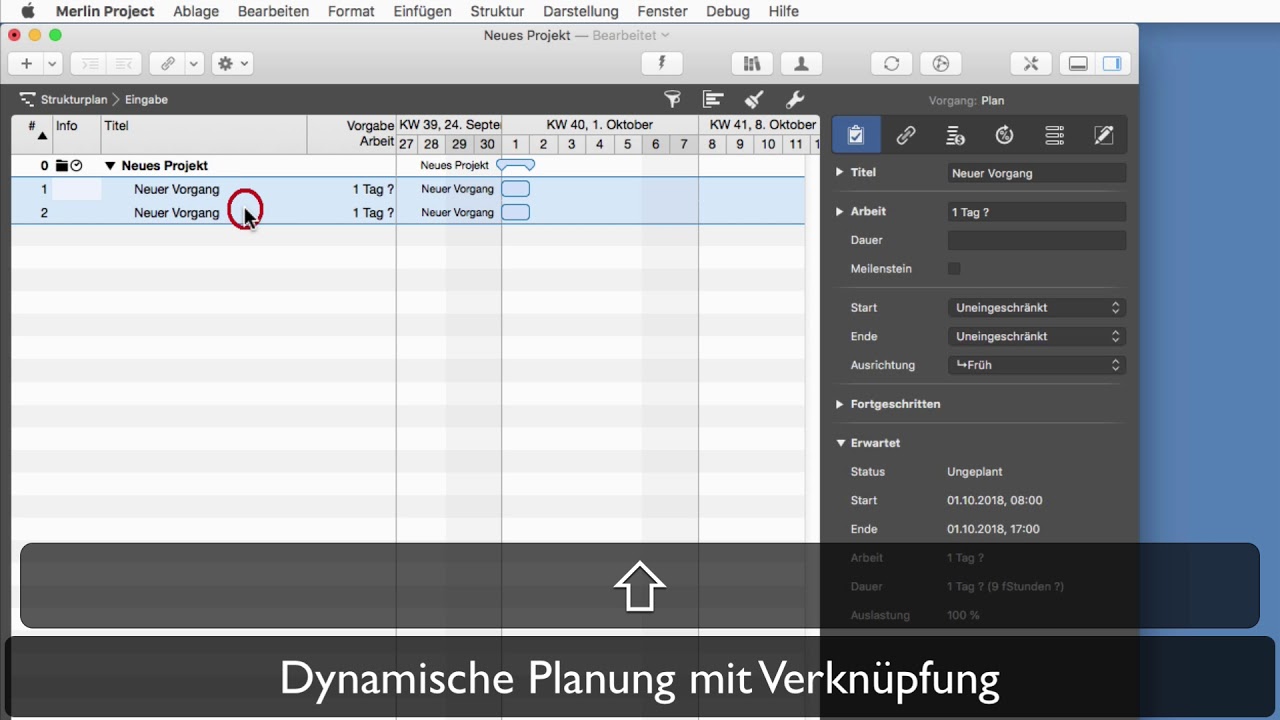Click the lightning bolt toolbar button
This screenshot has width=1280, height=720.
(661, 63)
